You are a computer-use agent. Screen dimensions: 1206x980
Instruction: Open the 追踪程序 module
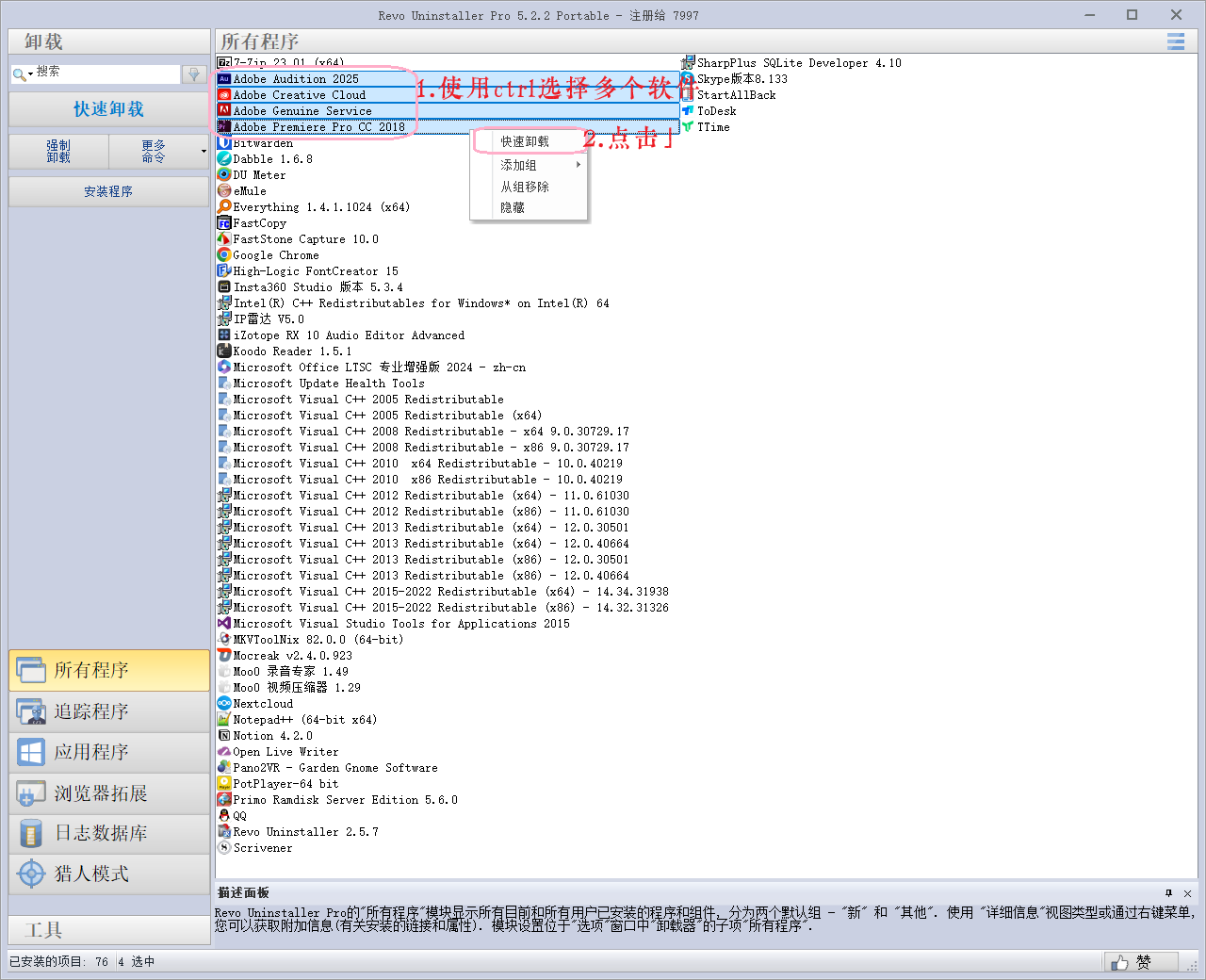(x=109, y=711)
